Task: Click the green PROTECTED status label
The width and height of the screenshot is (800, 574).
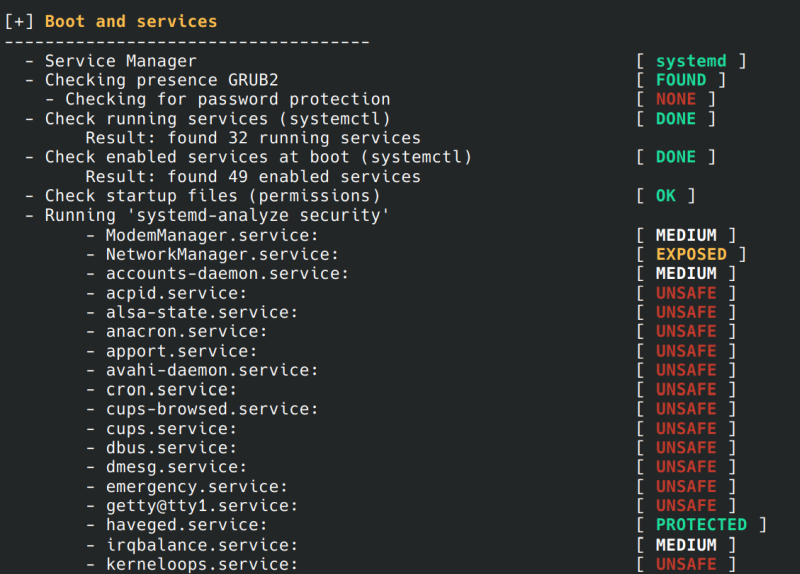Action: (701, 525)
